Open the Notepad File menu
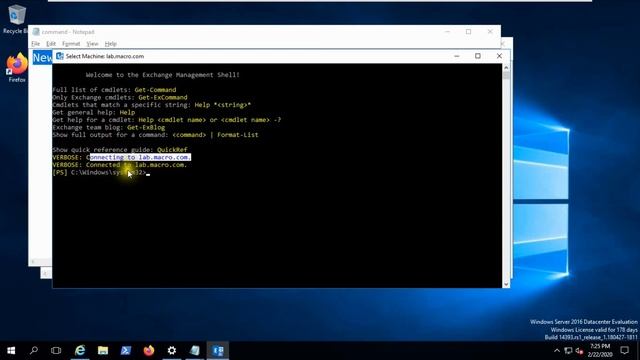 click(36, 44)
